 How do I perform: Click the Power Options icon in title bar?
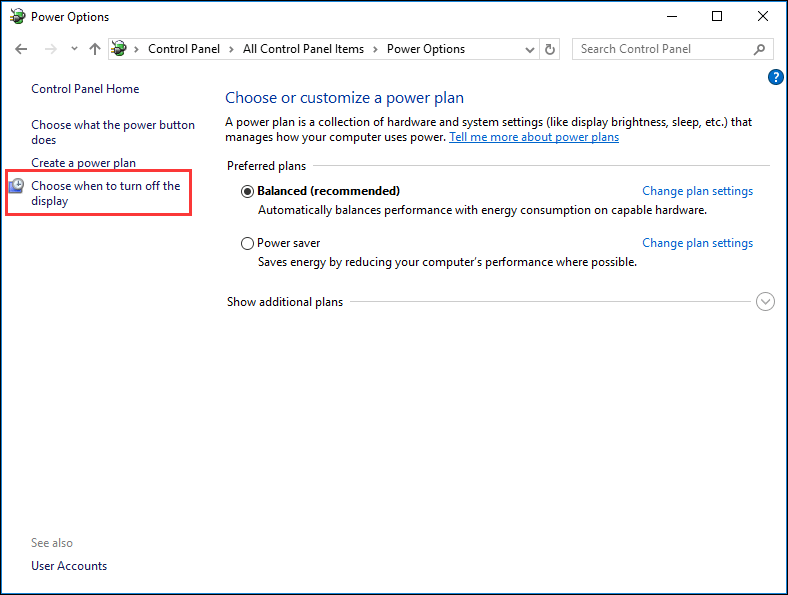pyautogui.click(x=17, y=16)
